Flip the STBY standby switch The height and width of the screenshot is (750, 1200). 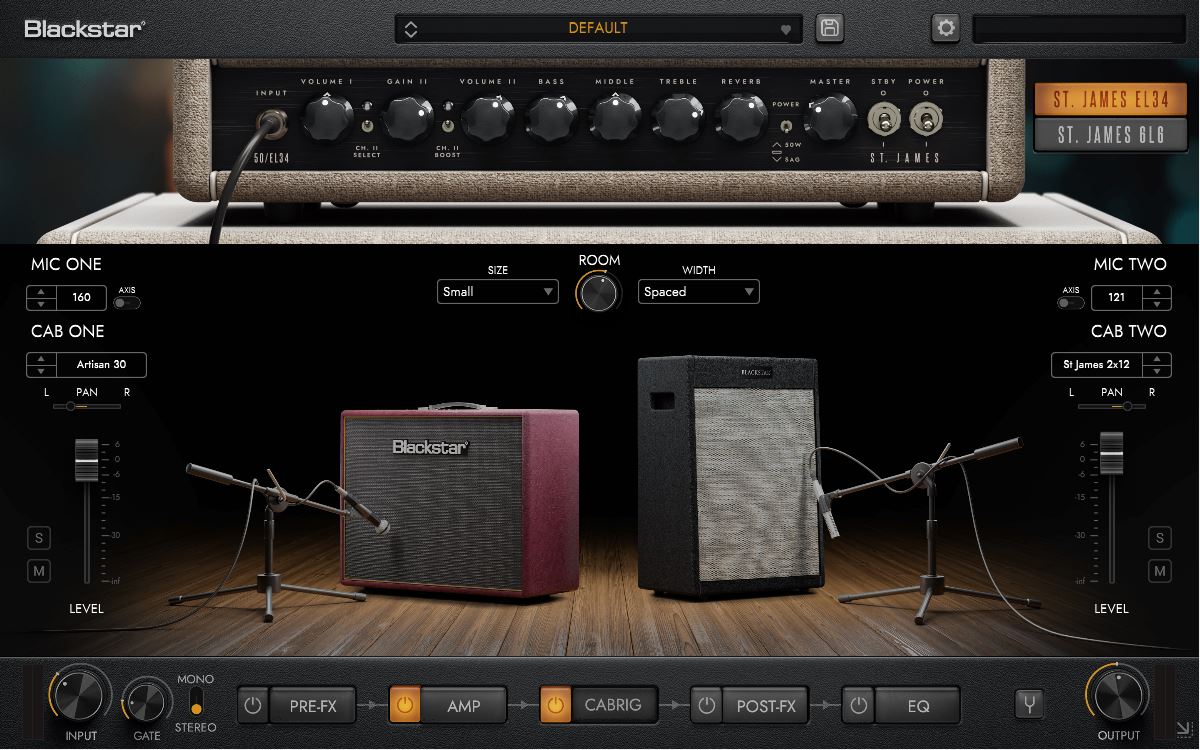[885, 119]
